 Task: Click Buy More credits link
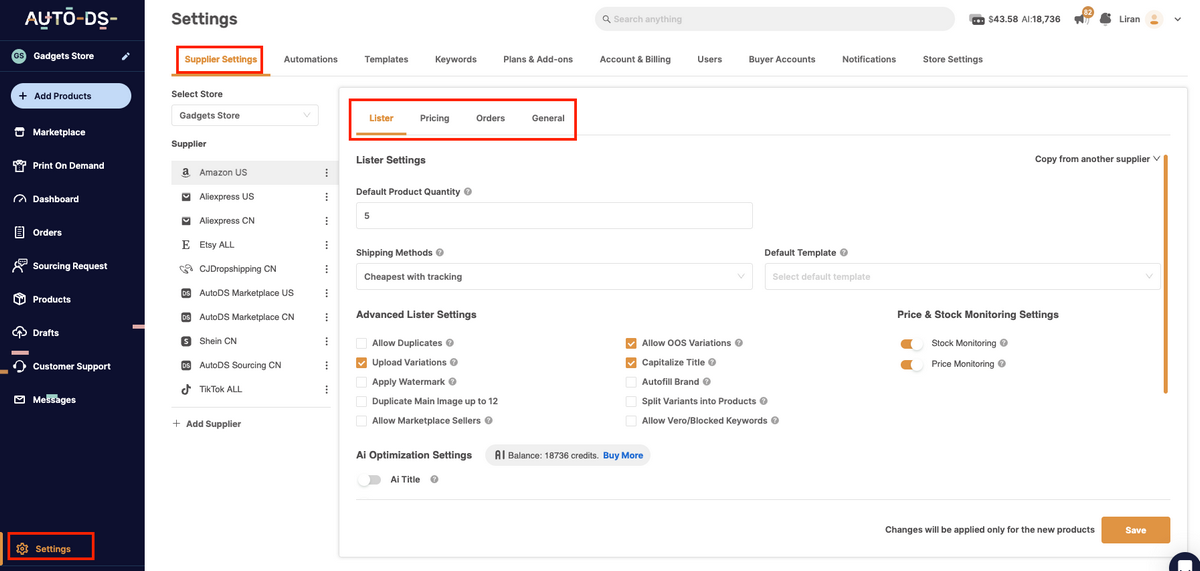(623, 456)
